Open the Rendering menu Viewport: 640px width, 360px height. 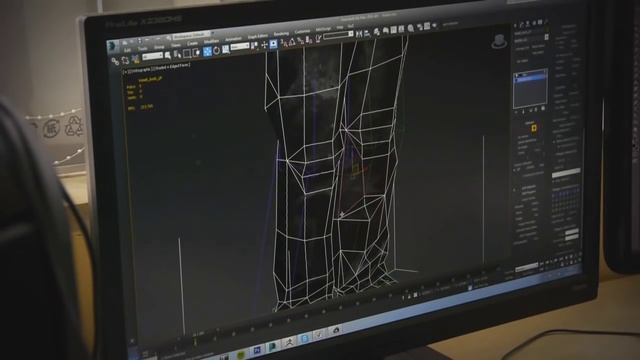point(281,34)
